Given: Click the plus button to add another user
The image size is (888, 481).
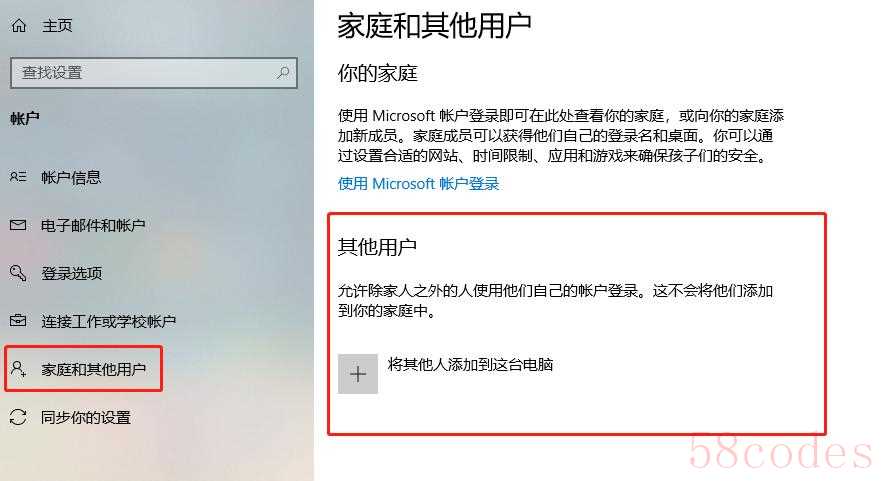Looking at the screenshot, I should 358,374.
